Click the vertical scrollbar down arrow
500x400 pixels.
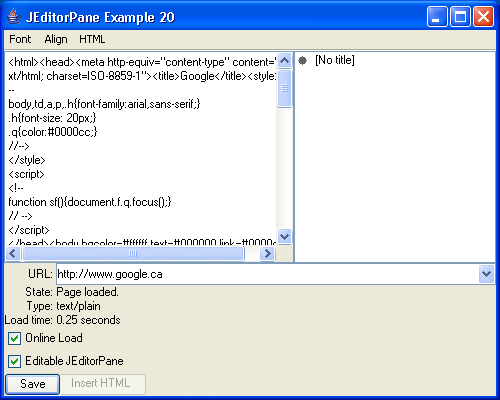click(284, 237)
